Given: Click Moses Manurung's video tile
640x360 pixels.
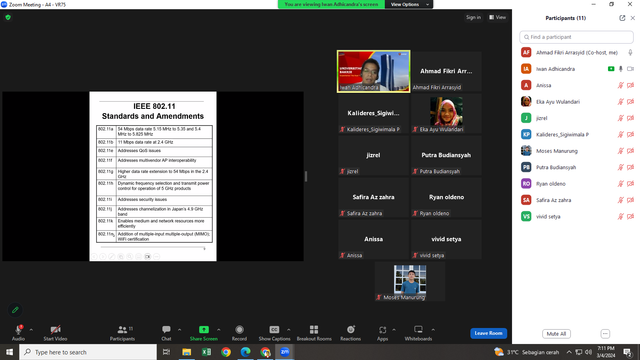Looking at the screenshot, I should [410, 282].
